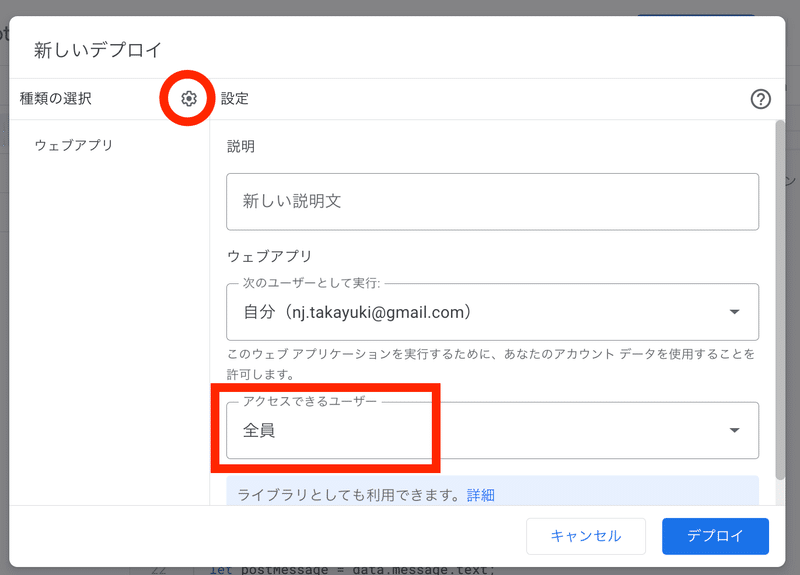This screenshot has width=800, height=575.
Task: Select ウェブアプリ in the type list
Action: click(x=73, y=145)
